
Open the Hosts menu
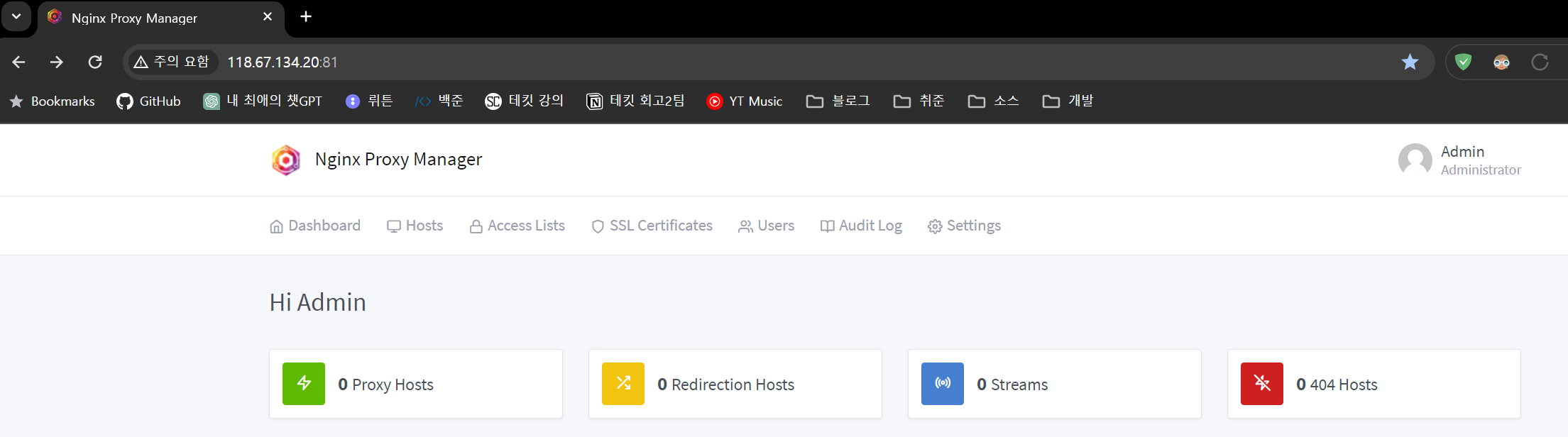coord(415,226)
